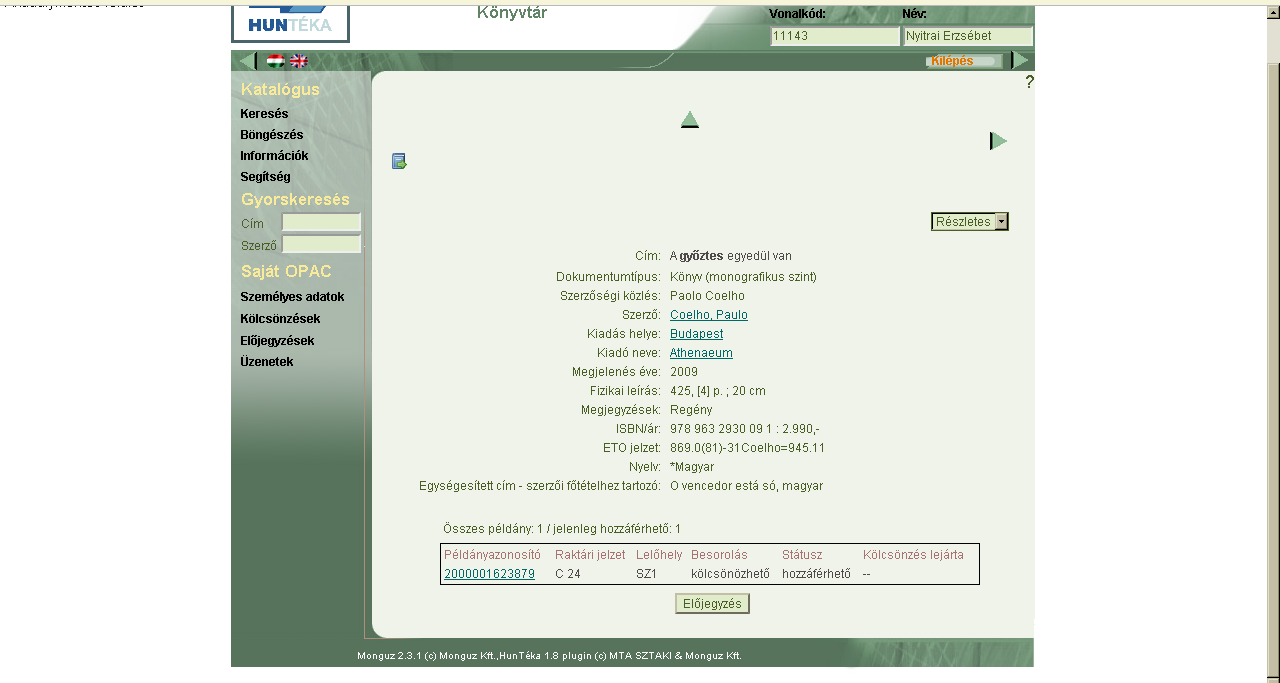The image size is (1280, 683).
Task: Follow the Coelho, Paulo author link
Action: click(x=709, y=315)
